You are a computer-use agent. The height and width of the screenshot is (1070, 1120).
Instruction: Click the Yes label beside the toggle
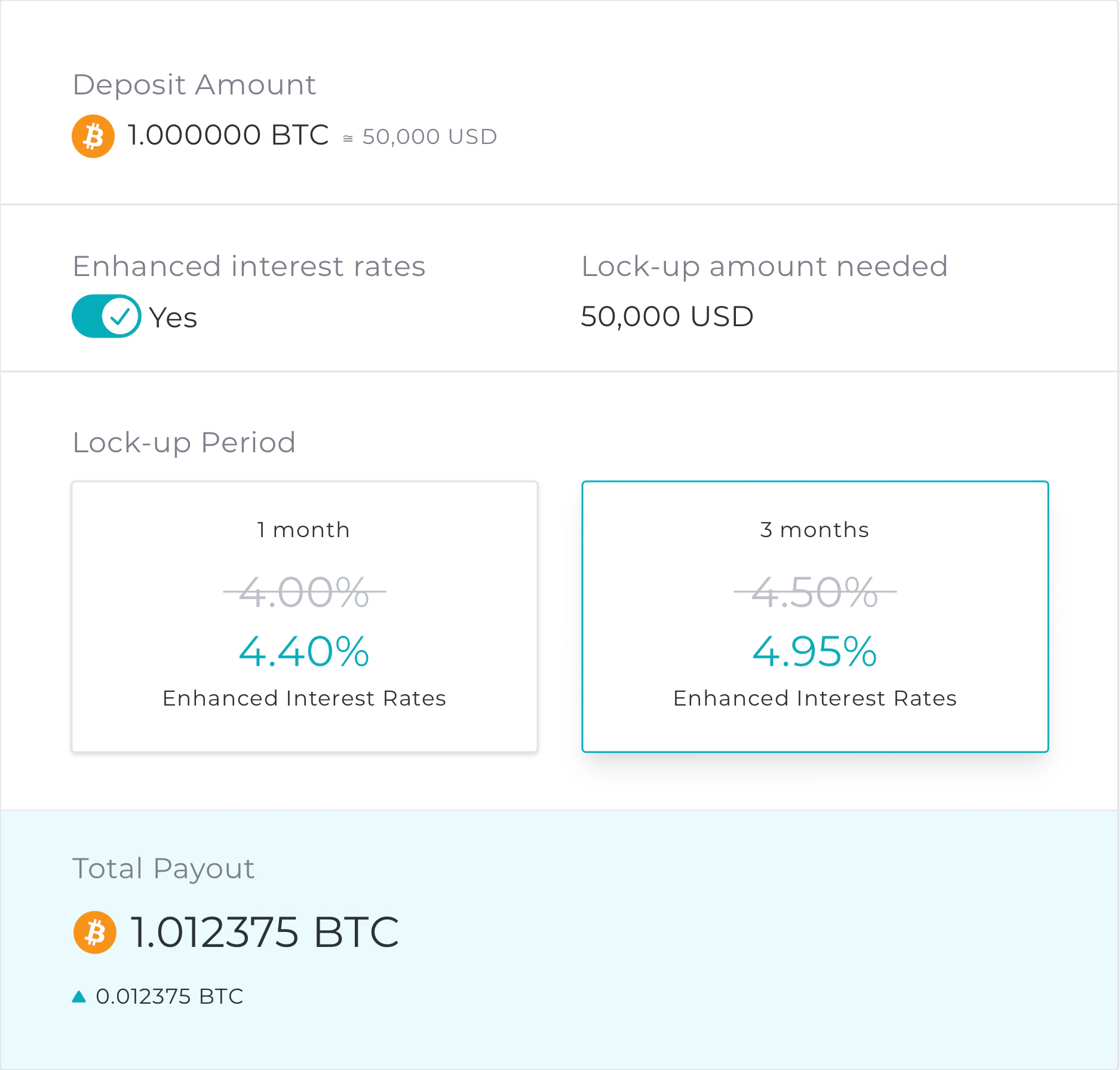coord(173,317)
